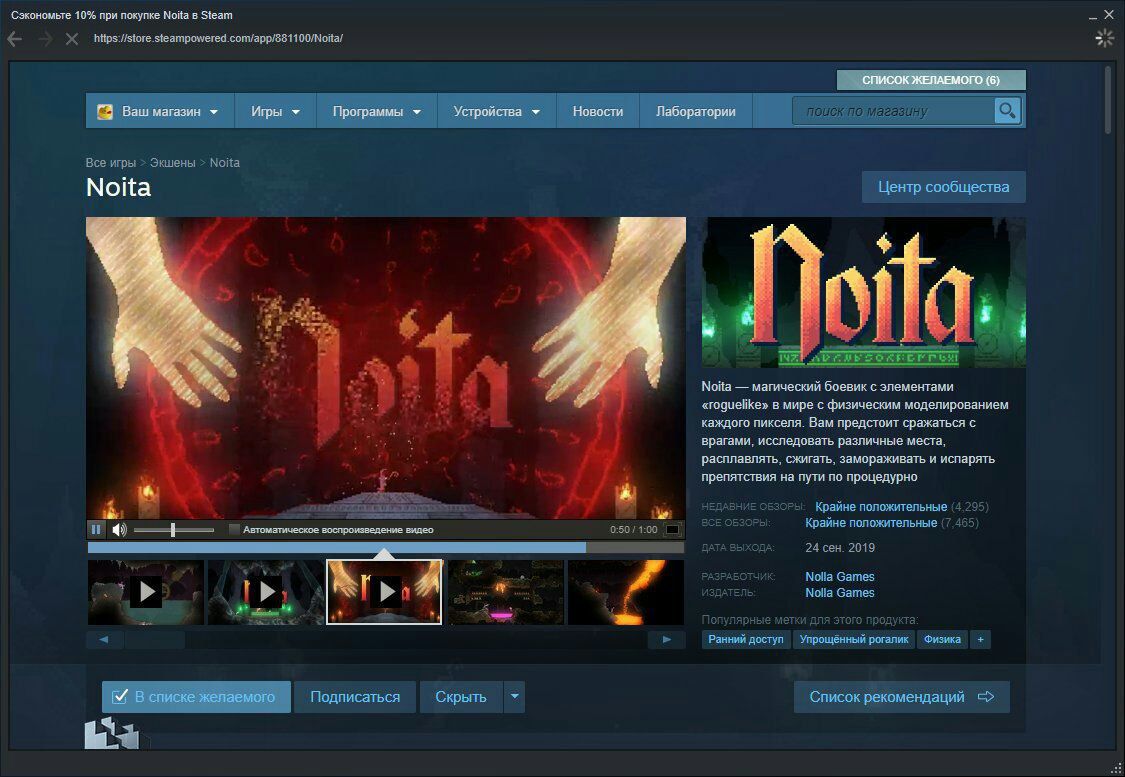Click the 'Скрыть' ignore button
The image size is (1125, 777).
tap(461, 697)
